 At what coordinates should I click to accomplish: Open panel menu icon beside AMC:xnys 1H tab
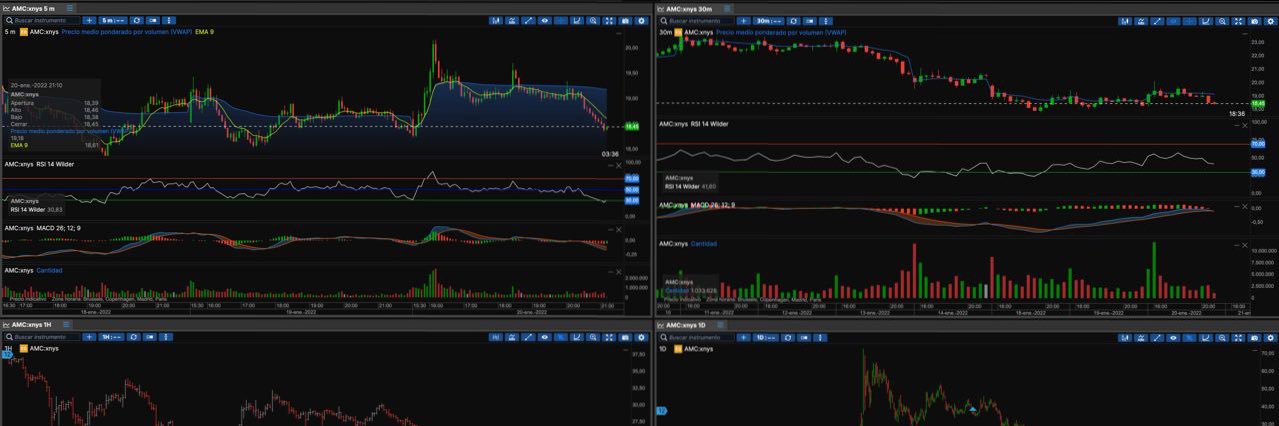68,325
